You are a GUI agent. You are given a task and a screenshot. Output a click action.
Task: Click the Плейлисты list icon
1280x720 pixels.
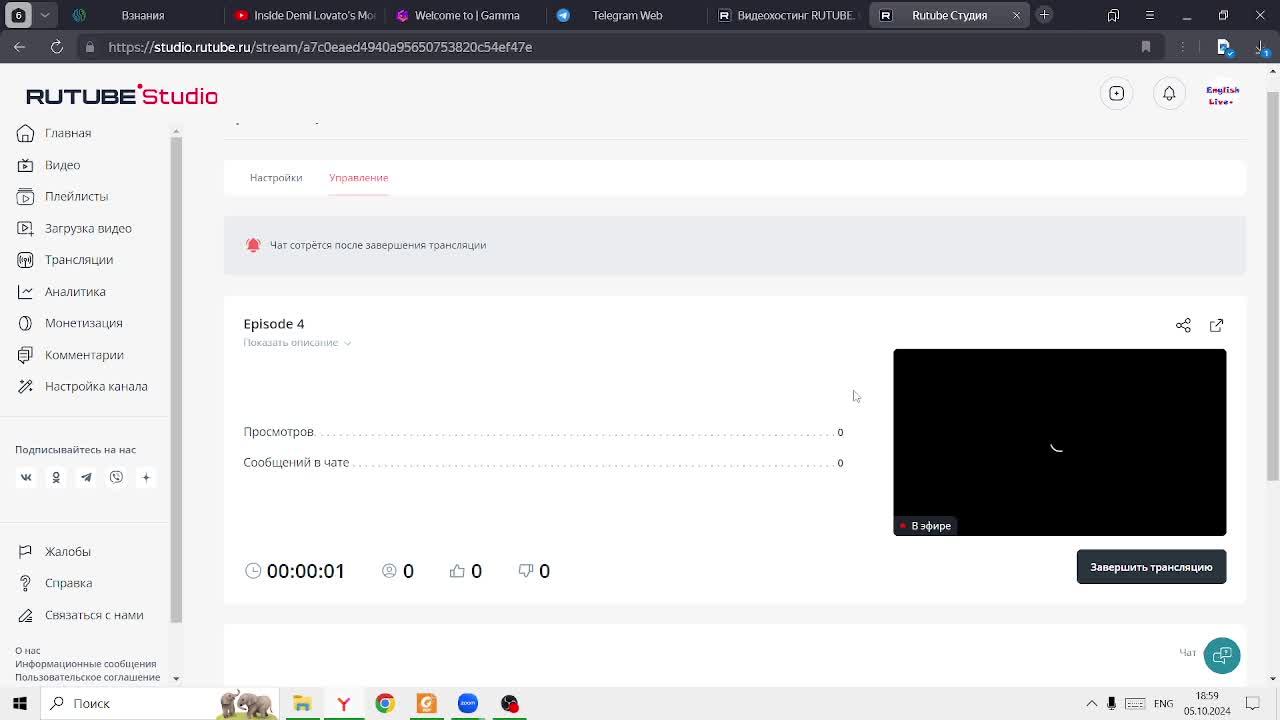[x=26, y=196]
